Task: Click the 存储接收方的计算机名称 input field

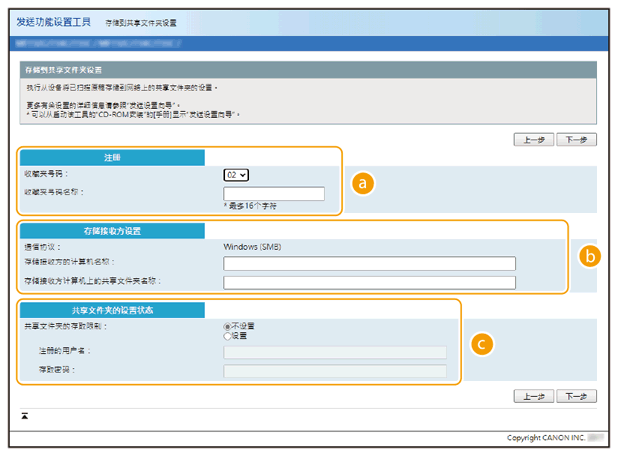Action: click(369, 264)
